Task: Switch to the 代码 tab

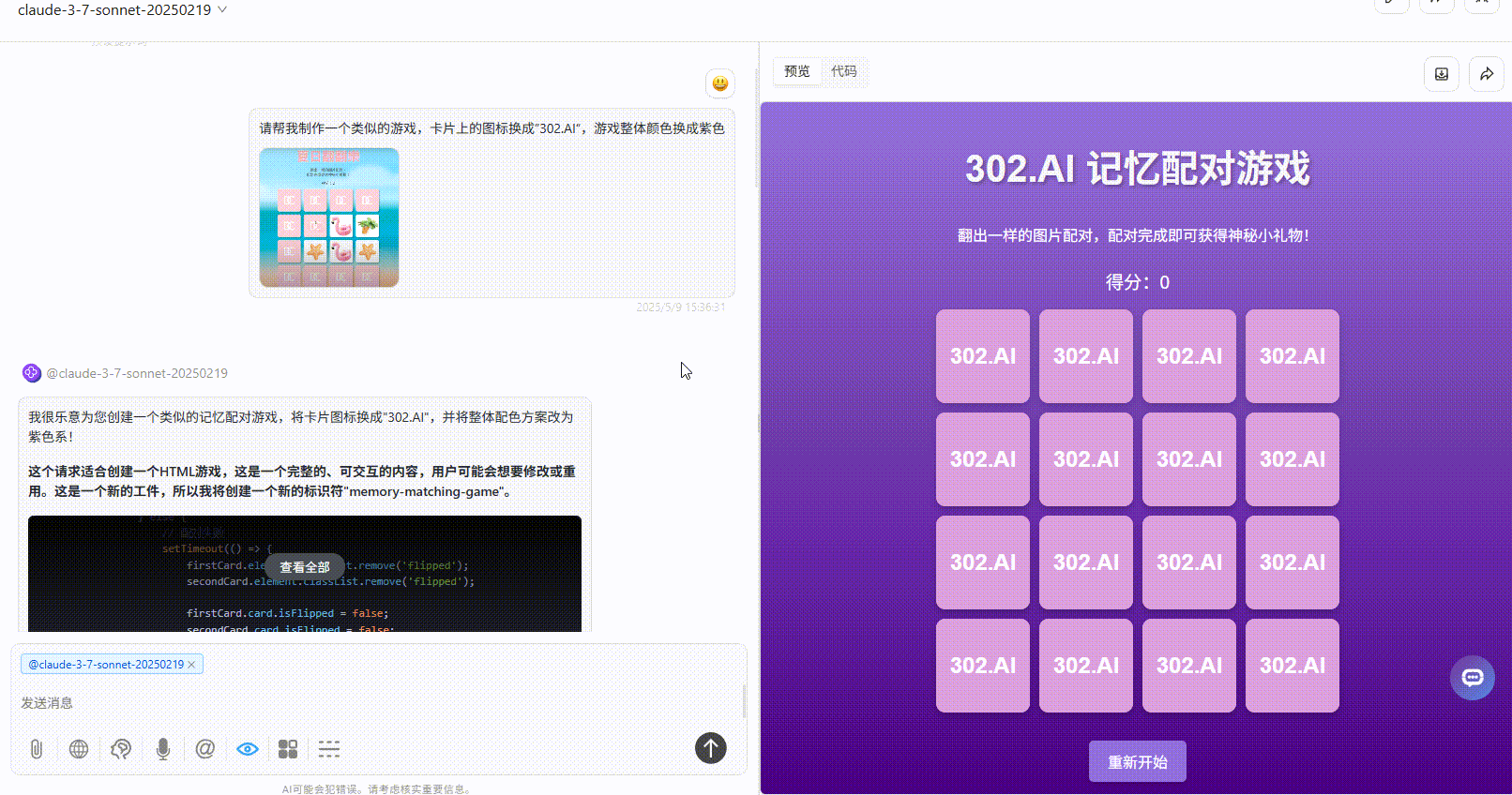Action: 843,71
